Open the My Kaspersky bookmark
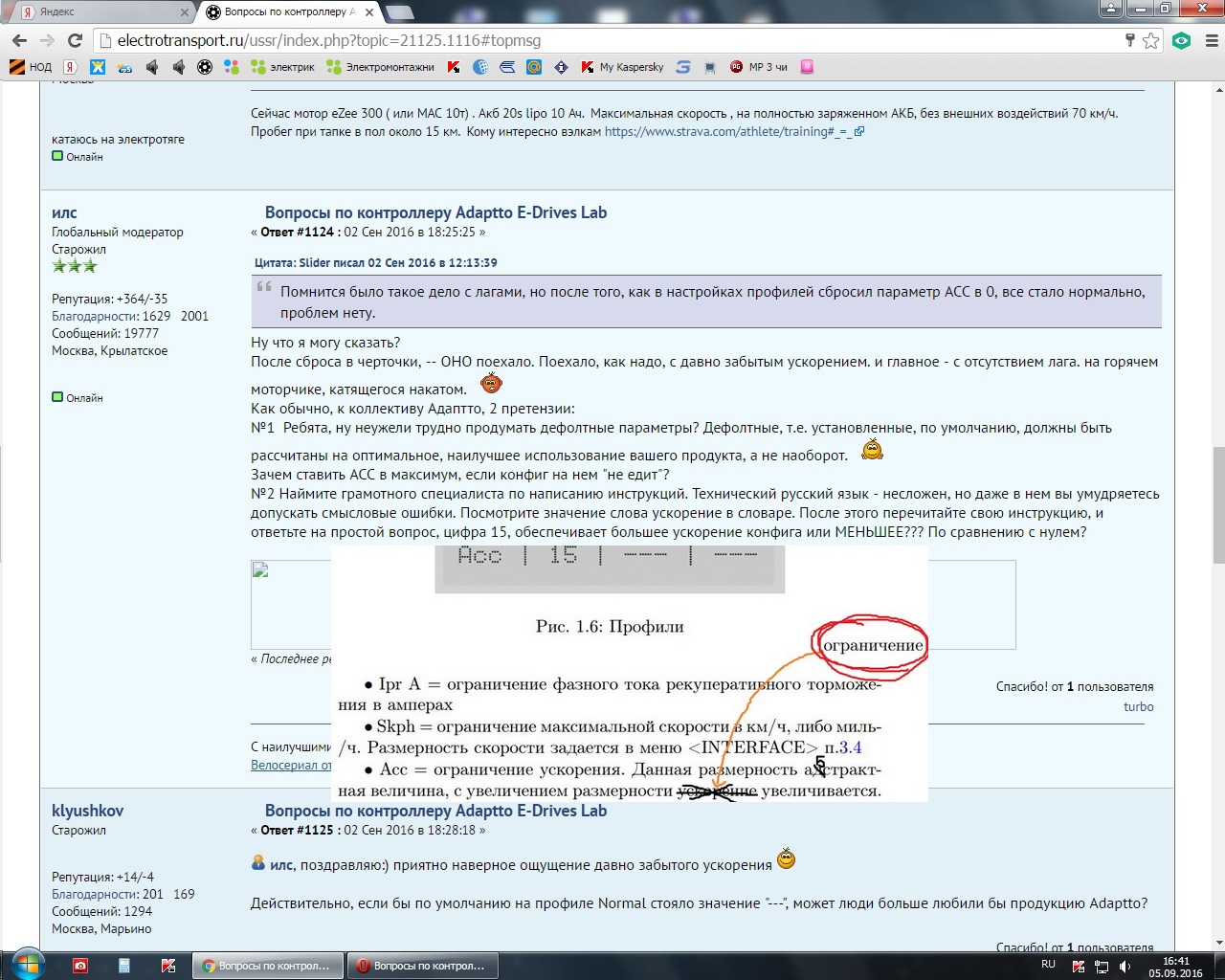 click(x=622, y=67)
